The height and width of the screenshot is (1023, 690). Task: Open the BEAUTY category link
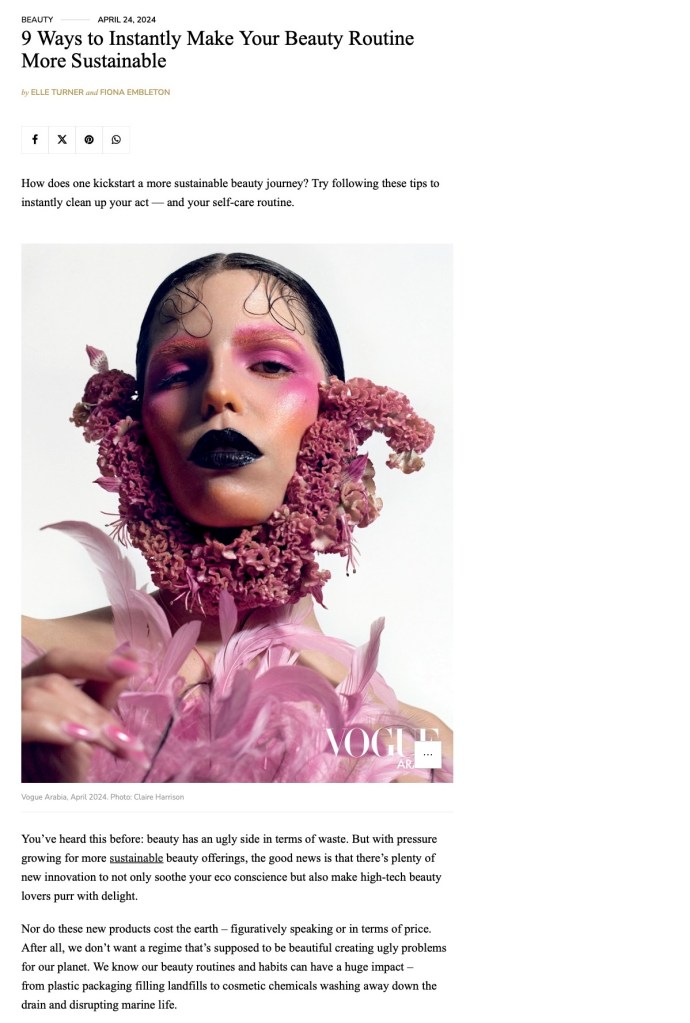click(37, 20)
